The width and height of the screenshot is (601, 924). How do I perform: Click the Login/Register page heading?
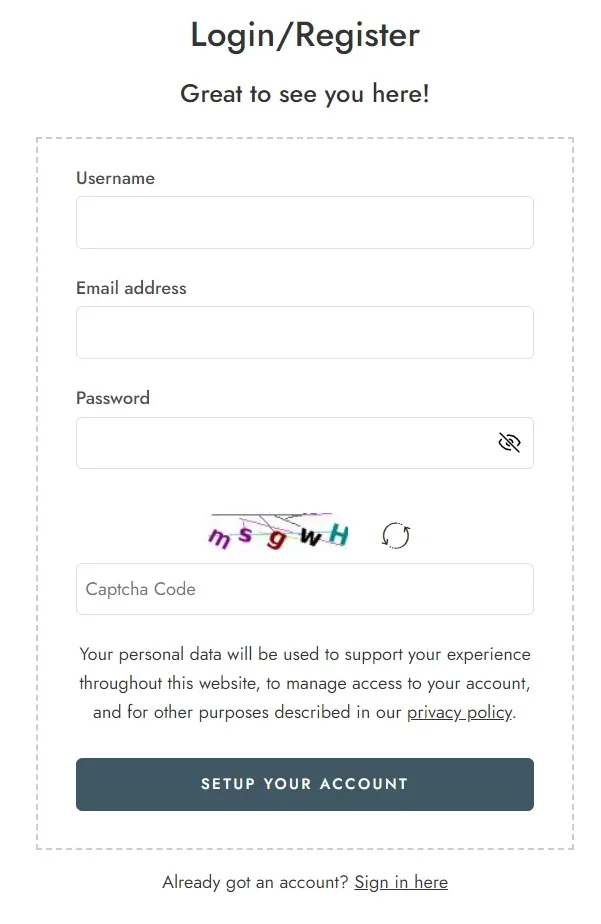305,35
